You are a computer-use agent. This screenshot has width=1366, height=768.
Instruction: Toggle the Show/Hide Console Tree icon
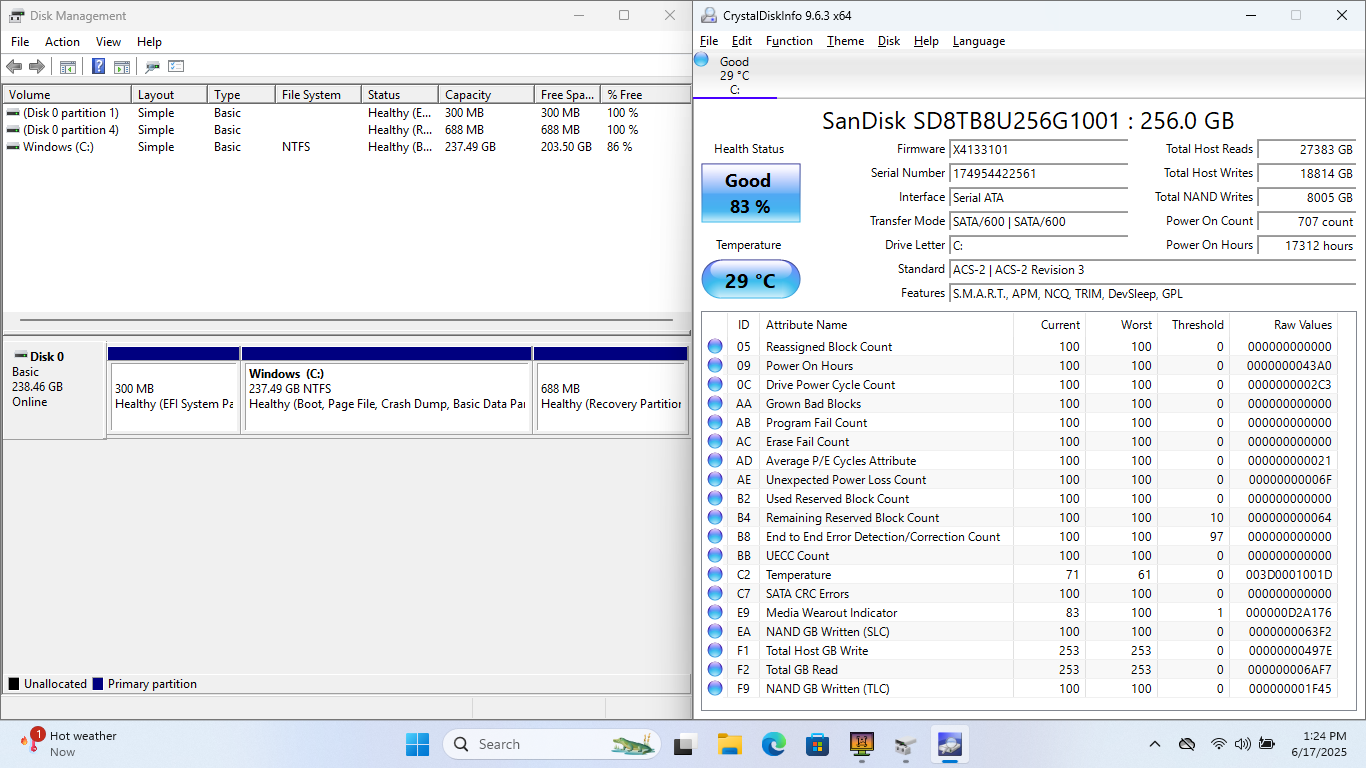[x=68, y=67]
